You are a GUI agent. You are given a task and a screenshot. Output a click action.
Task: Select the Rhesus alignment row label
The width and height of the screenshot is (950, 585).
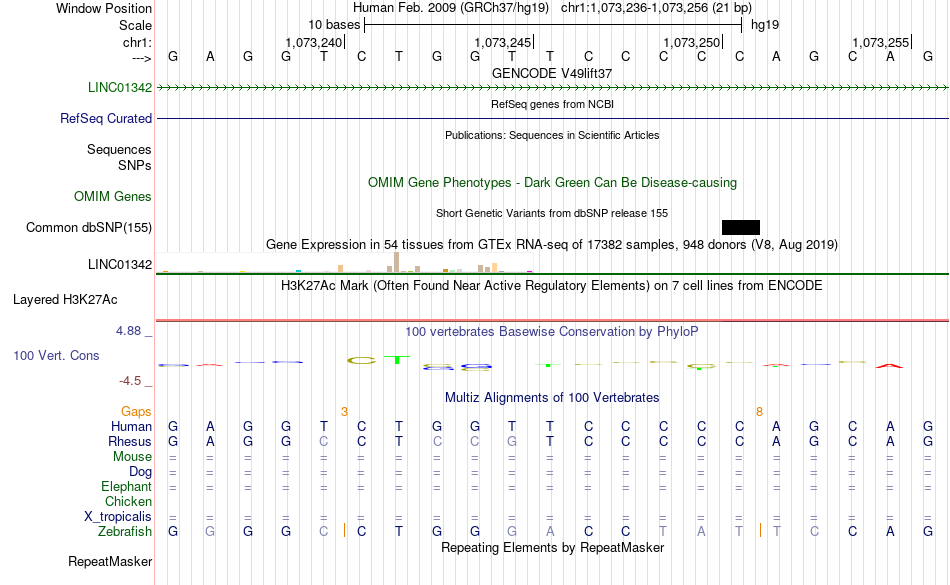tap(130, 441)
